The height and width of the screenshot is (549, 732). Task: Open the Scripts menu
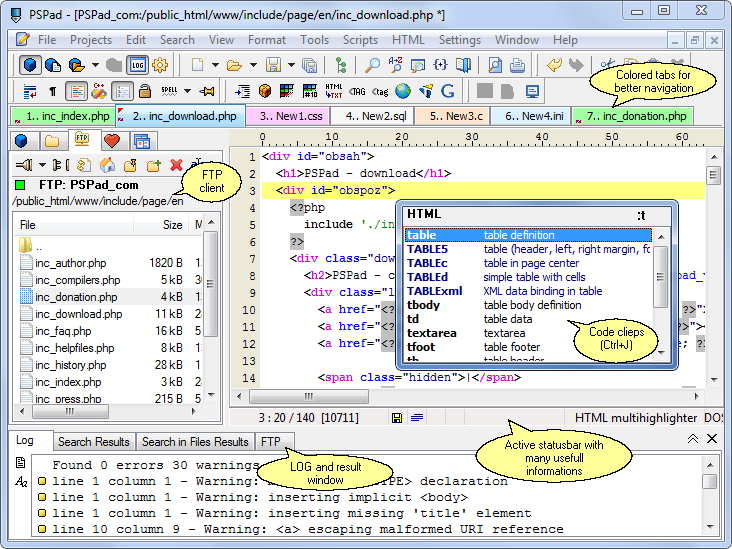360,40
